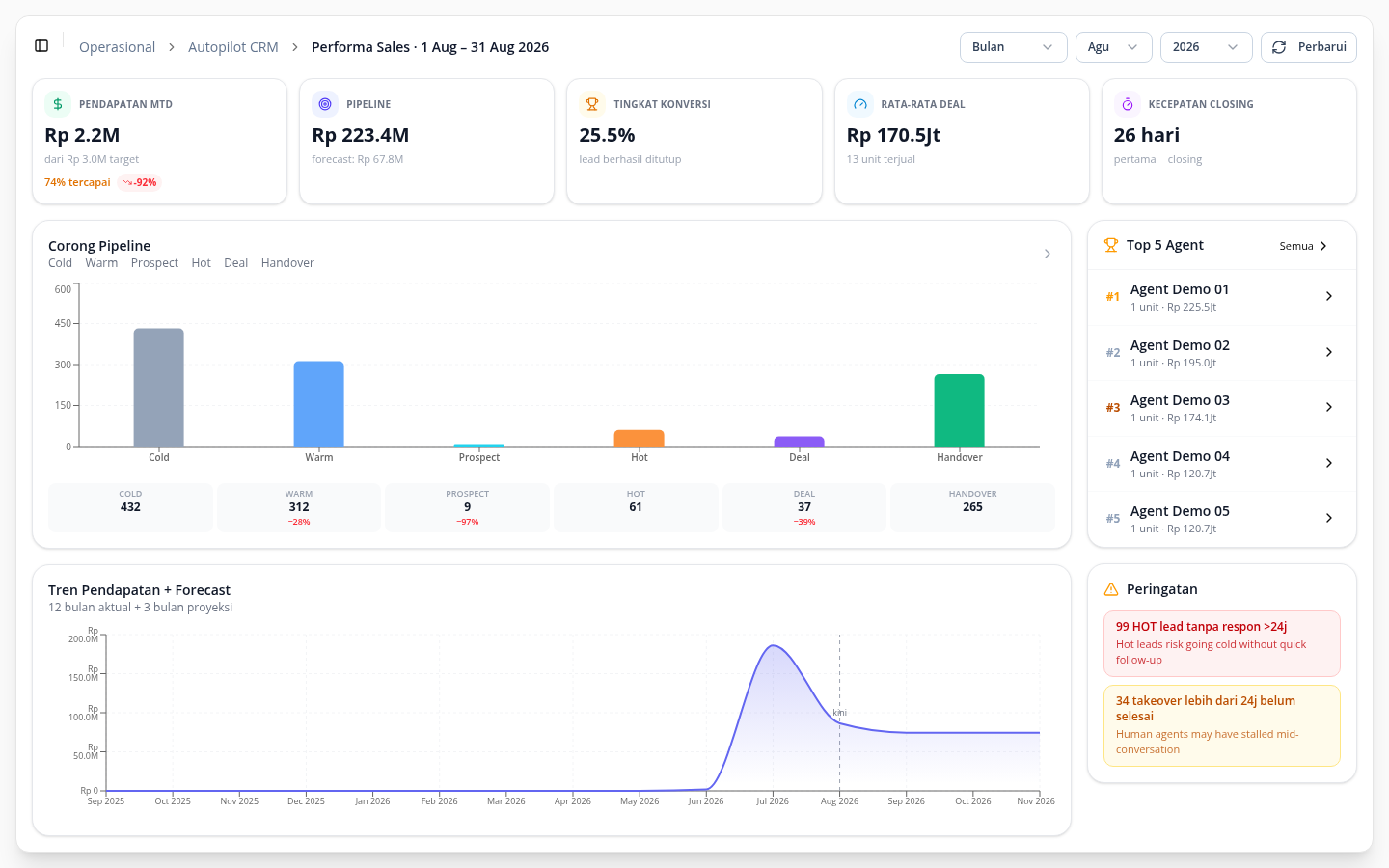
Task: Refresh data with the Perbarui button
Action: point(1308,47)
